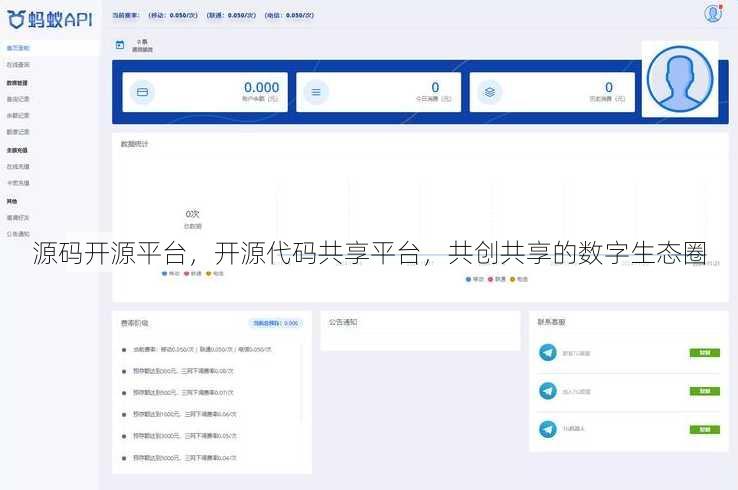Click the Telegram icon in the bottom contact row
The width and height of the screenshot is (738, 490).
tap(547, 429)
